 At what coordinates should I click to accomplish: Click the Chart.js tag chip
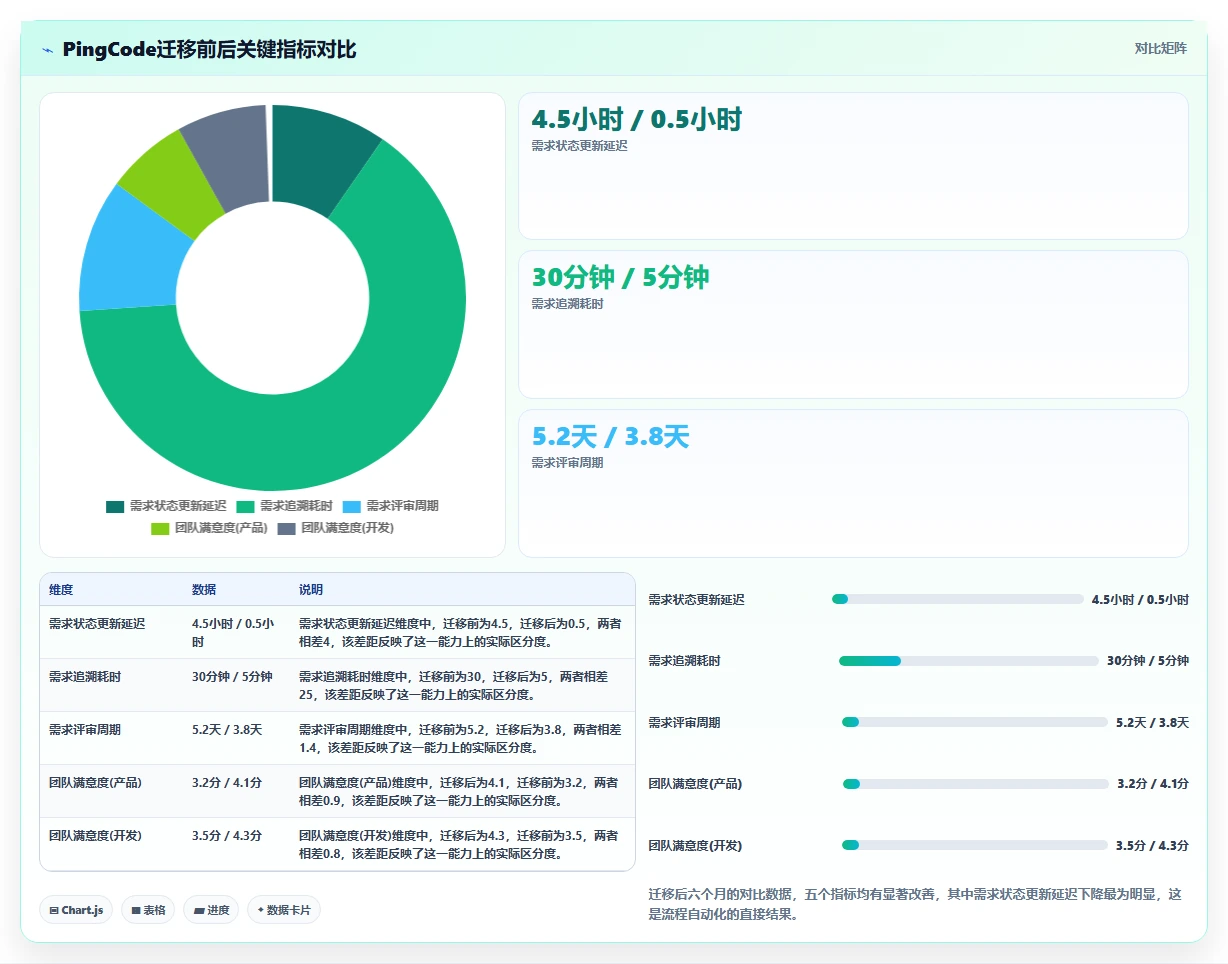click(76, 910)
